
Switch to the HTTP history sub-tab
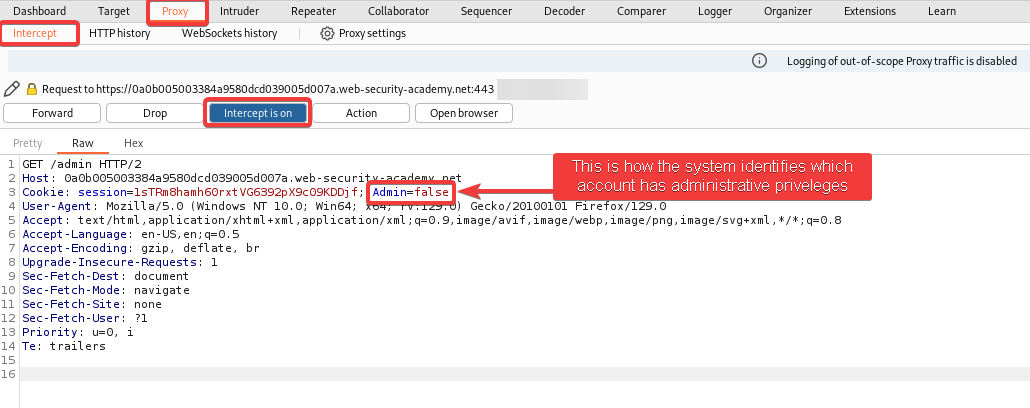[x=119, y=33]
